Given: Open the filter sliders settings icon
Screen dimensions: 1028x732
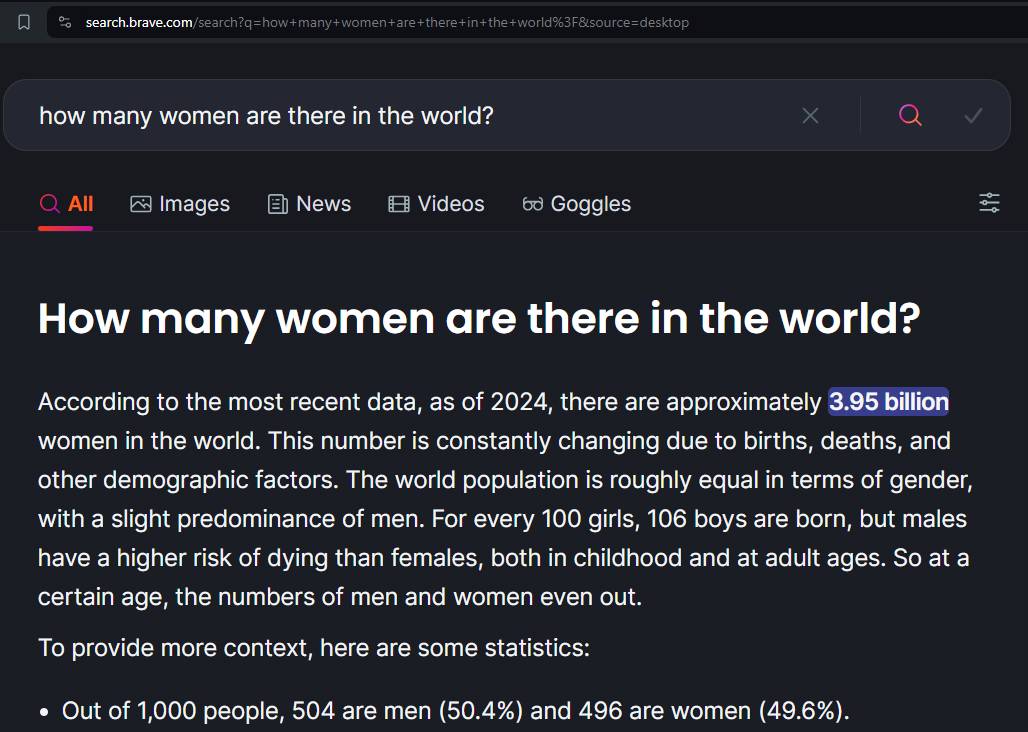Looking at the screenshot, I should [989, 204].
